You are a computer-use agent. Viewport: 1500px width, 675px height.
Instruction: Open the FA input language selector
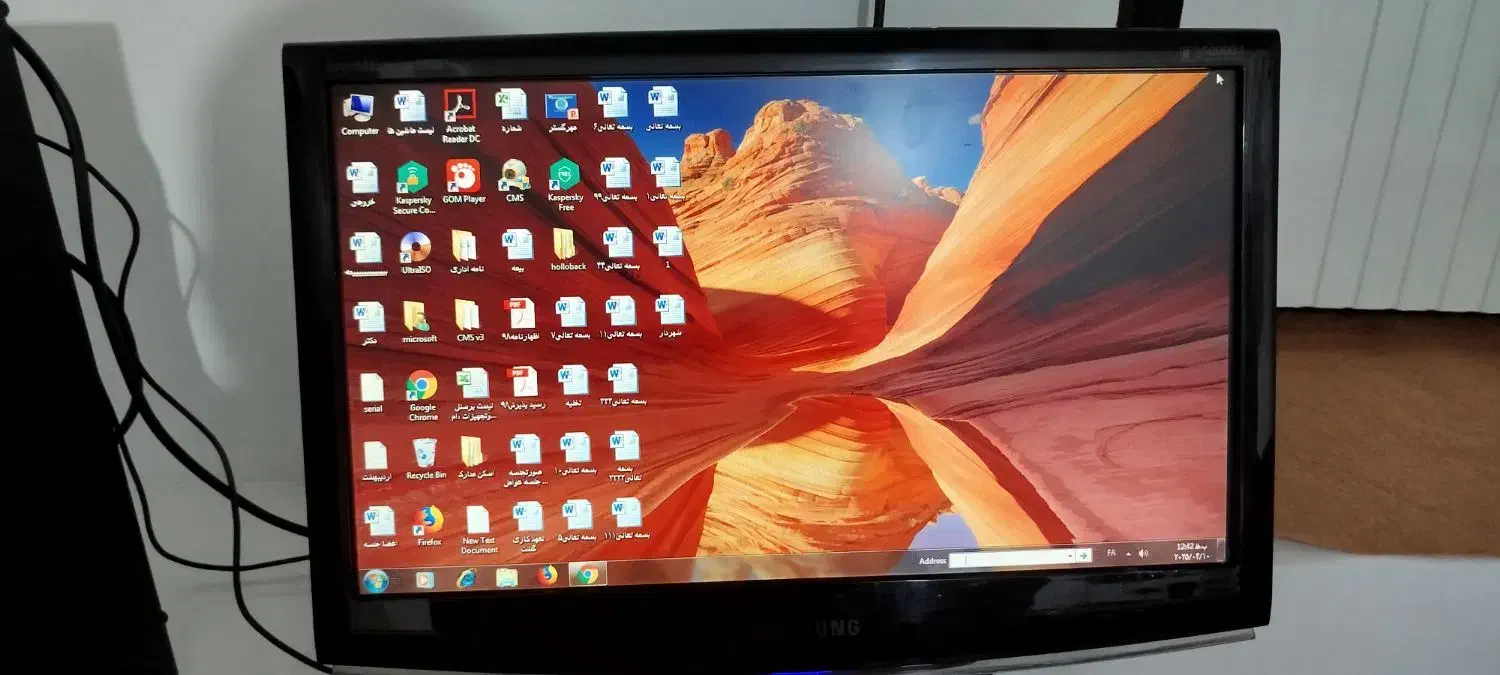coord(1111,553)
